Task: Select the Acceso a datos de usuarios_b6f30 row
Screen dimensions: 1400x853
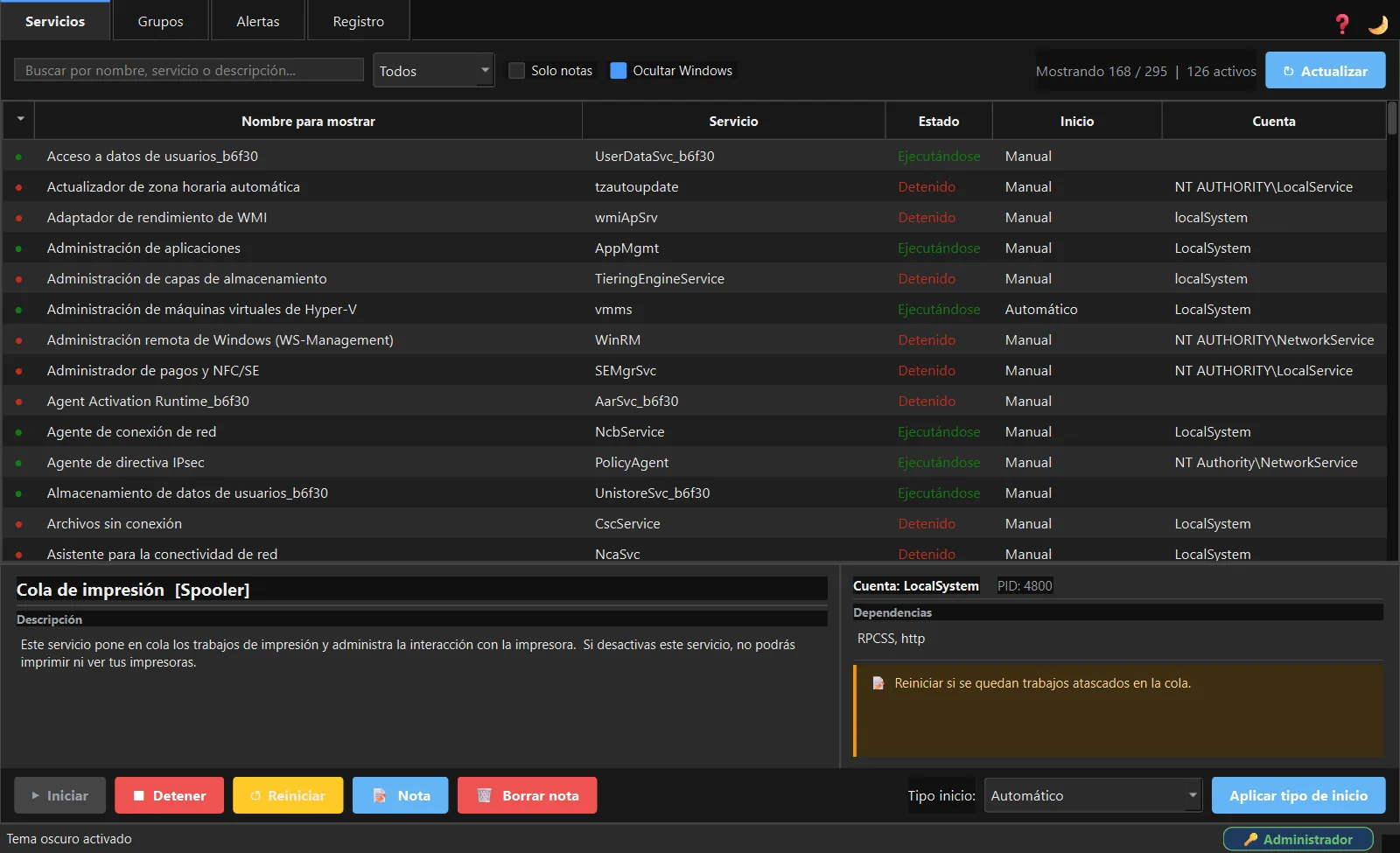Action: tap(695, 157)
